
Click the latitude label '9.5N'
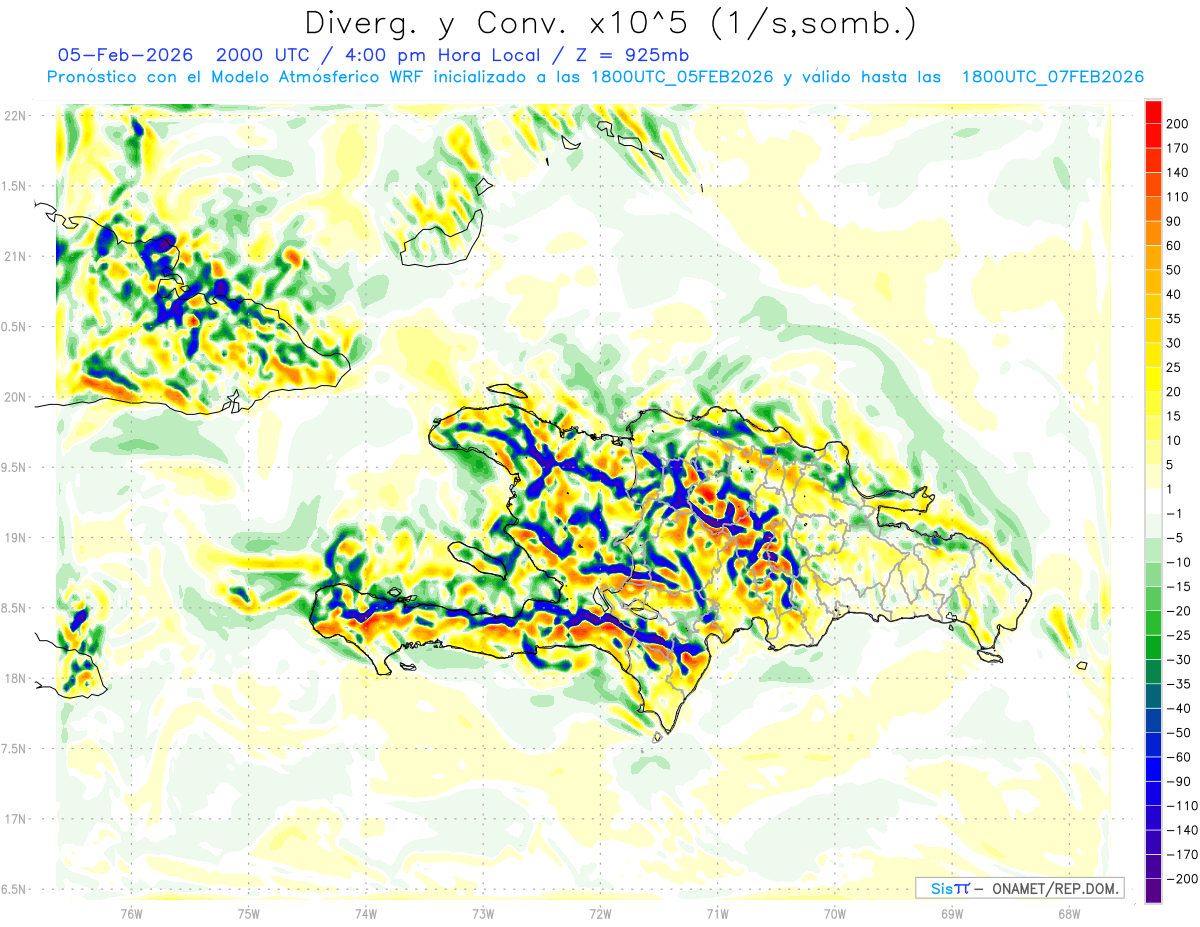coord(14,467)
